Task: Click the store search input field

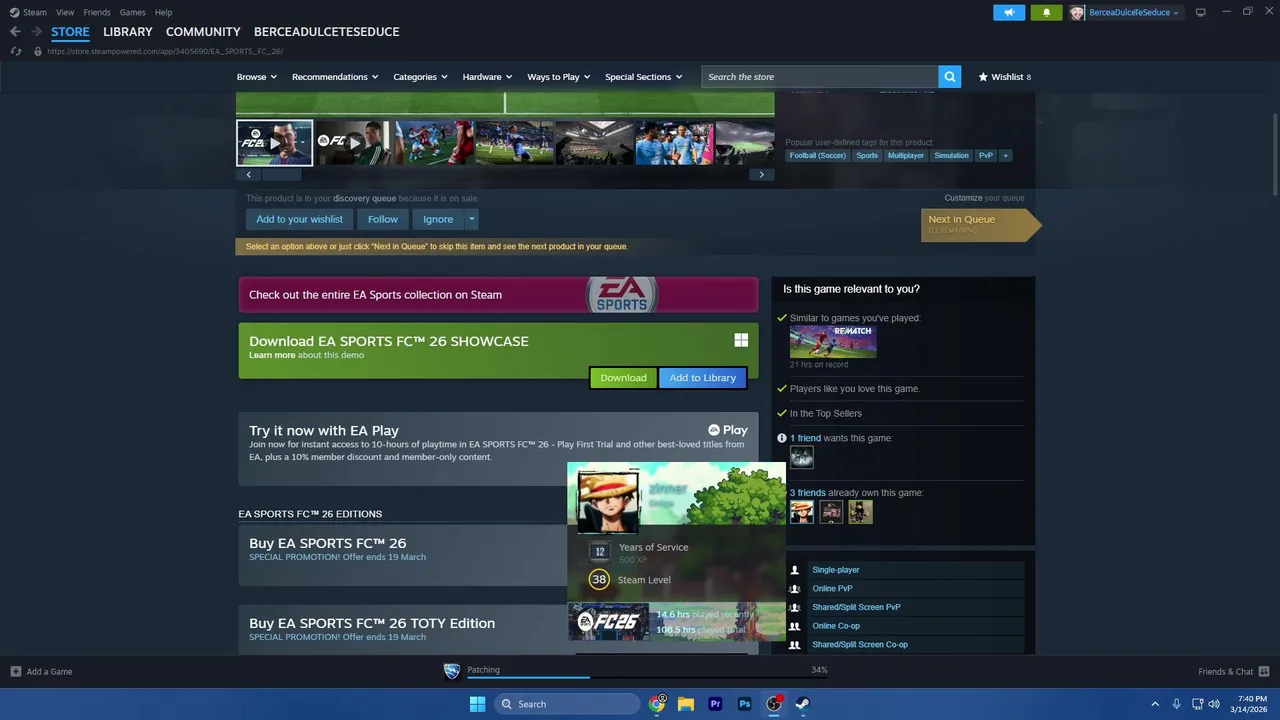Action: click(x=820, y=76)
